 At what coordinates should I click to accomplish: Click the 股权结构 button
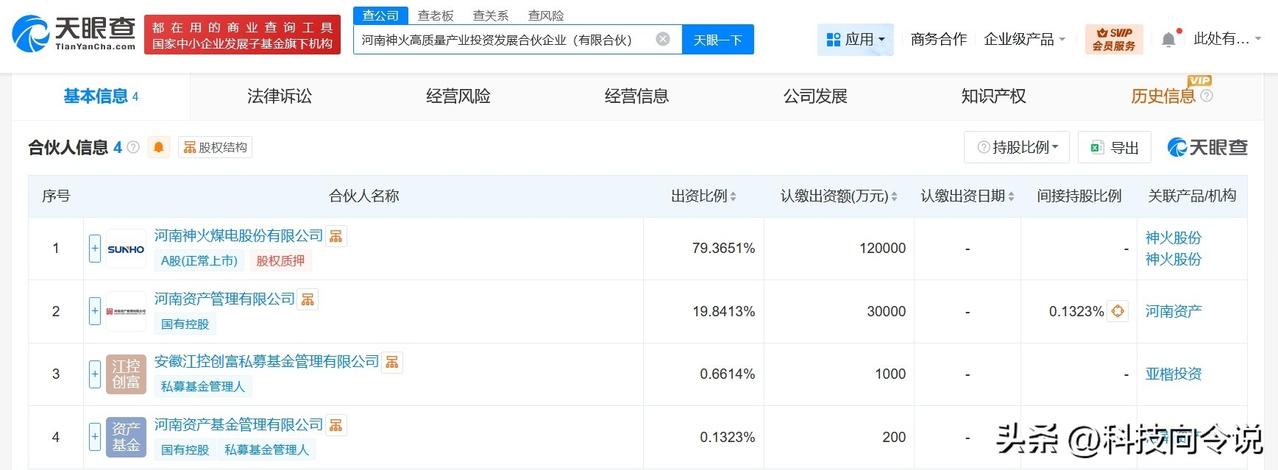point(214,147)
